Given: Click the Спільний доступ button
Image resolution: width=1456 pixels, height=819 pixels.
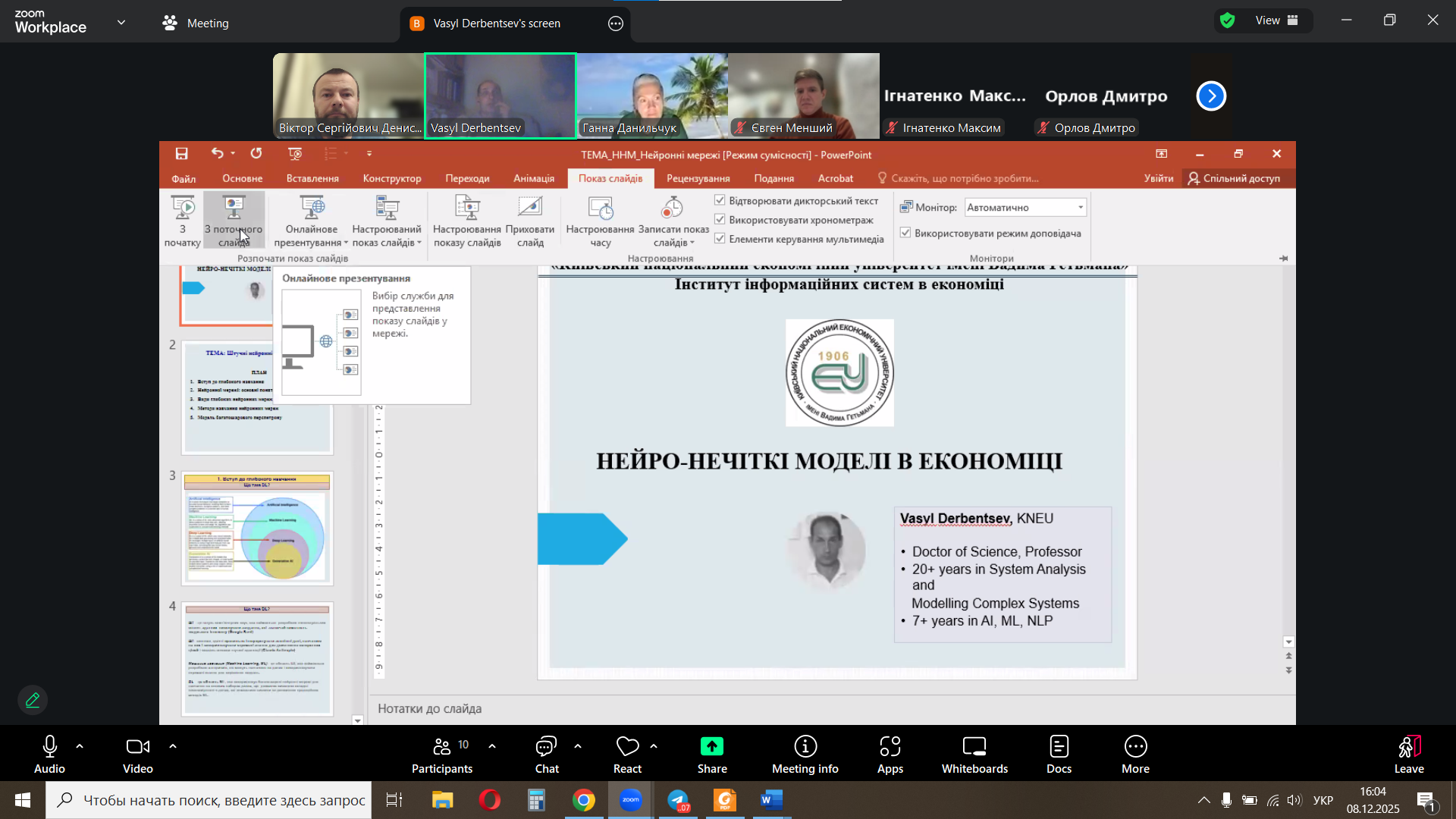Looking at the screenshot, I should [1234, 178].
